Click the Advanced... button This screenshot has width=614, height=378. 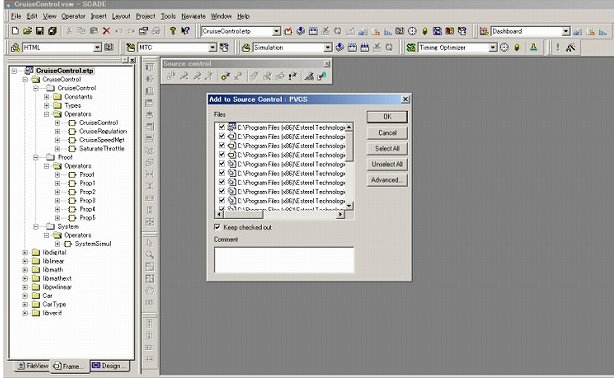(387, 180)
